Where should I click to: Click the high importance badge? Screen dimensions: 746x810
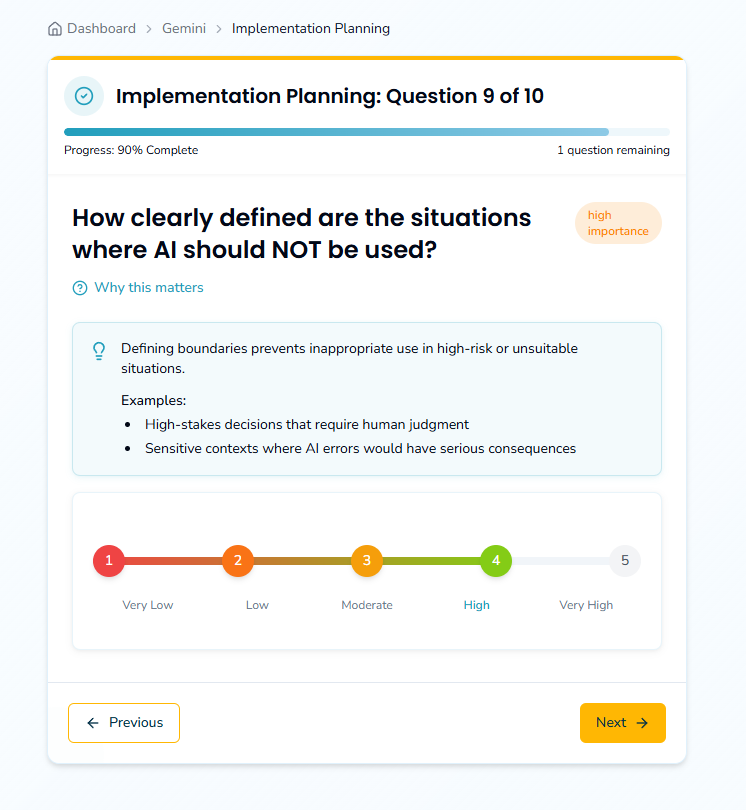coord(618,223)
